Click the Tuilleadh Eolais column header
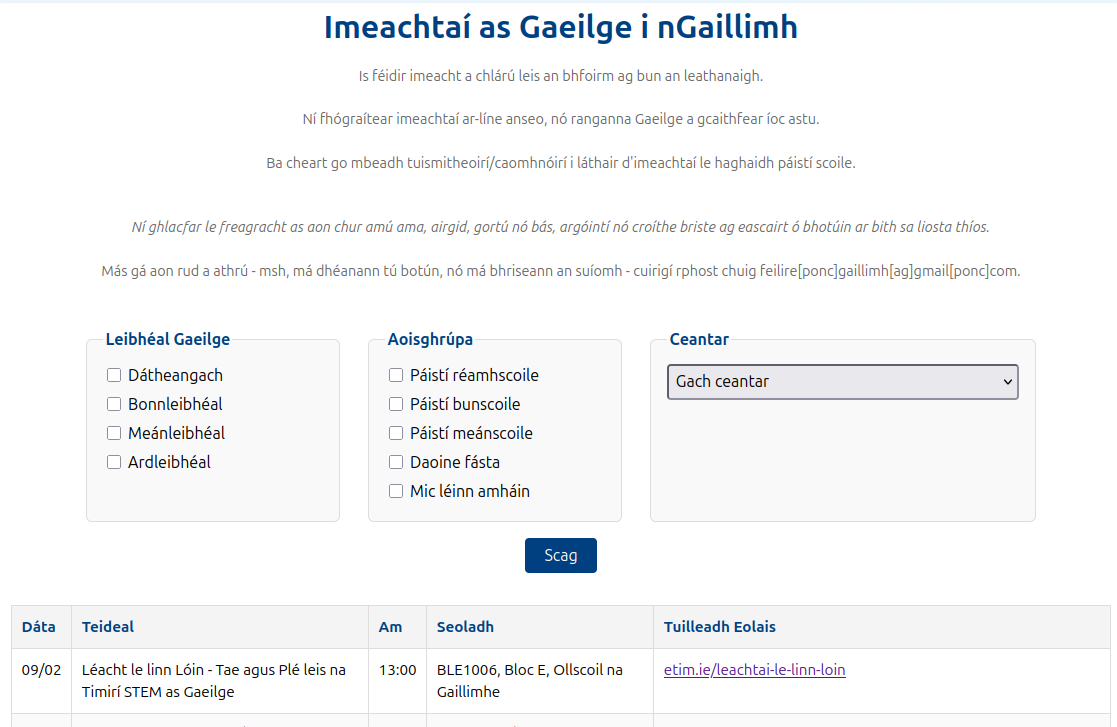Screen dimensions: 1117x727 click(x=719, y=627)
